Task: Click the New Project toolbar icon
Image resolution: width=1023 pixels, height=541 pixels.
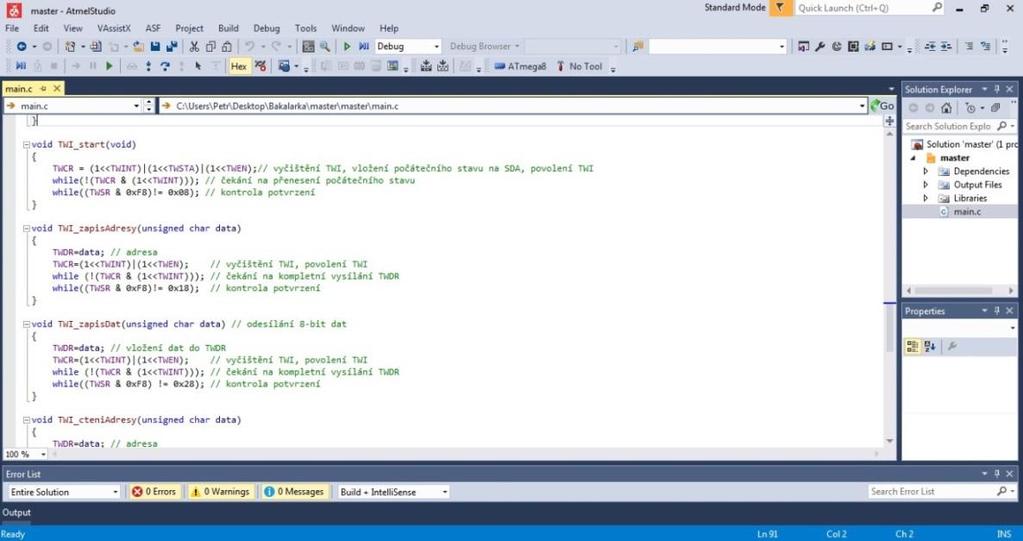Action: (x=70, y=46)
